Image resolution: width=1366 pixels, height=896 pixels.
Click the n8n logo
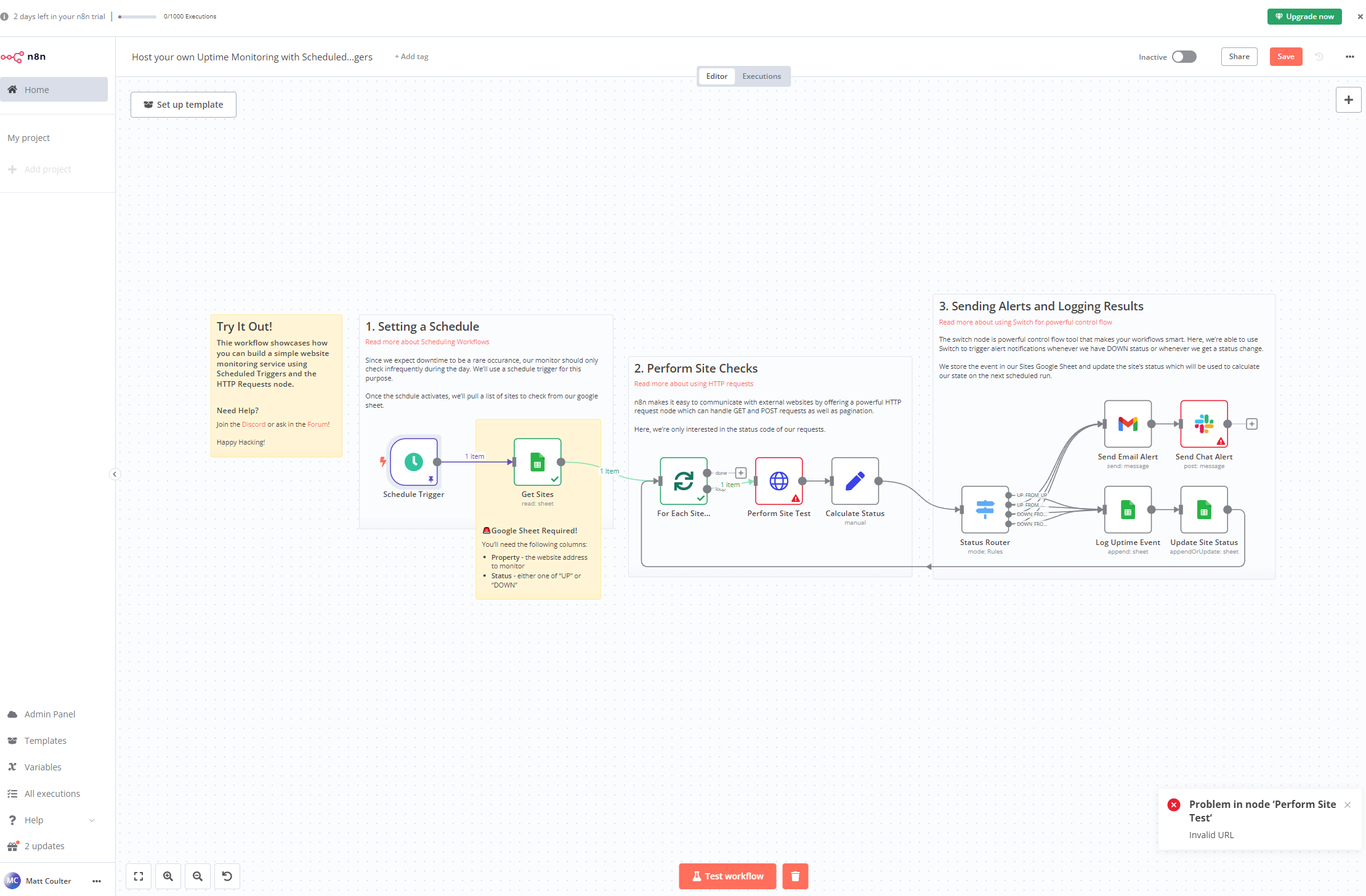coord(23,57)
